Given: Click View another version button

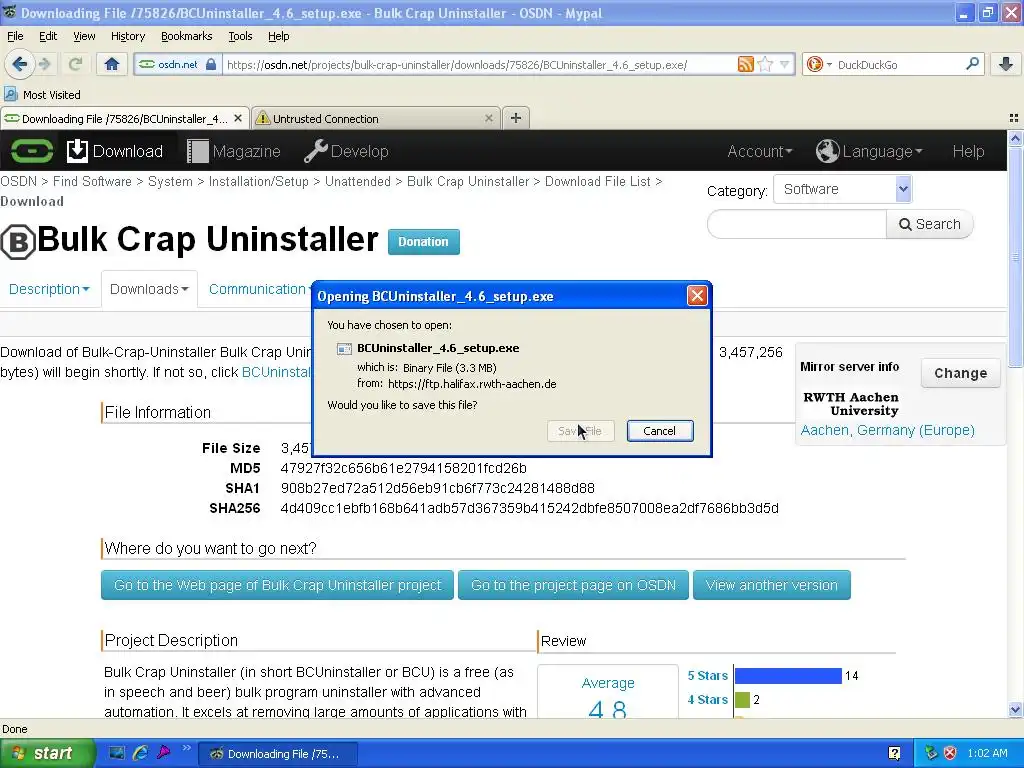Looking at the screenshot, I should pos(771,584).
